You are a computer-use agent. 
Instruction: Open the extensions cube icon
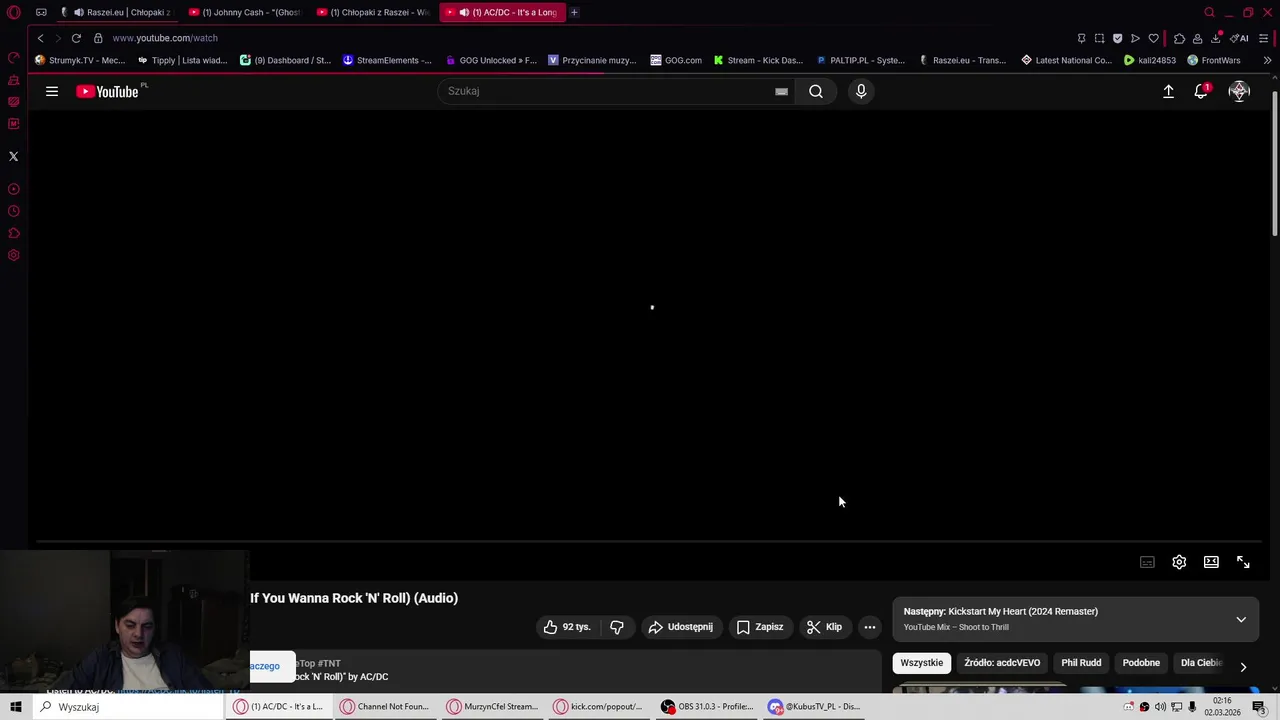click(1179, 38)
